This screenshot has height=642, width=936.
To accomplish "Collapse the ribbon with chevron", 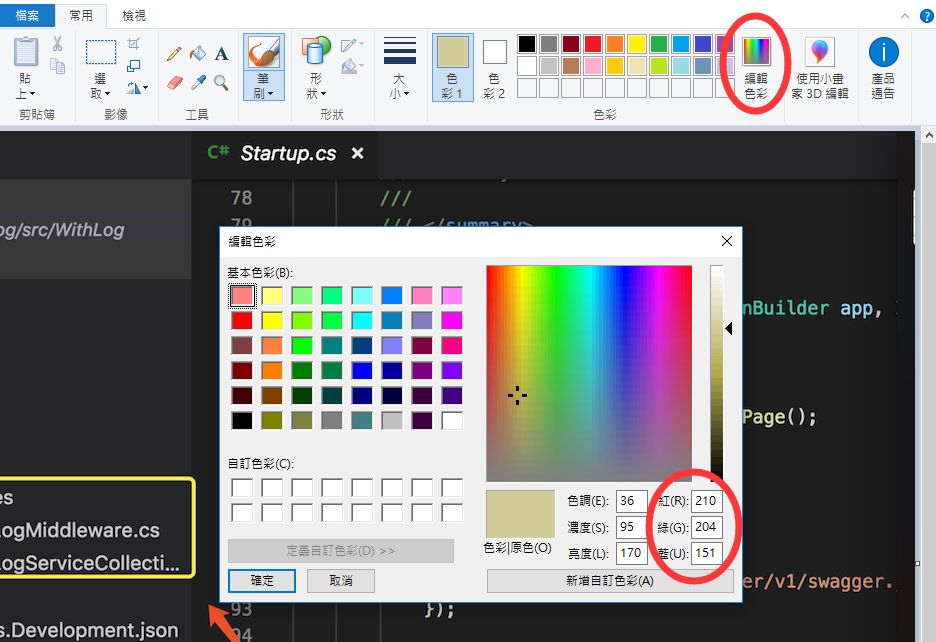I will pyautogui.click(x=905, y=16).
